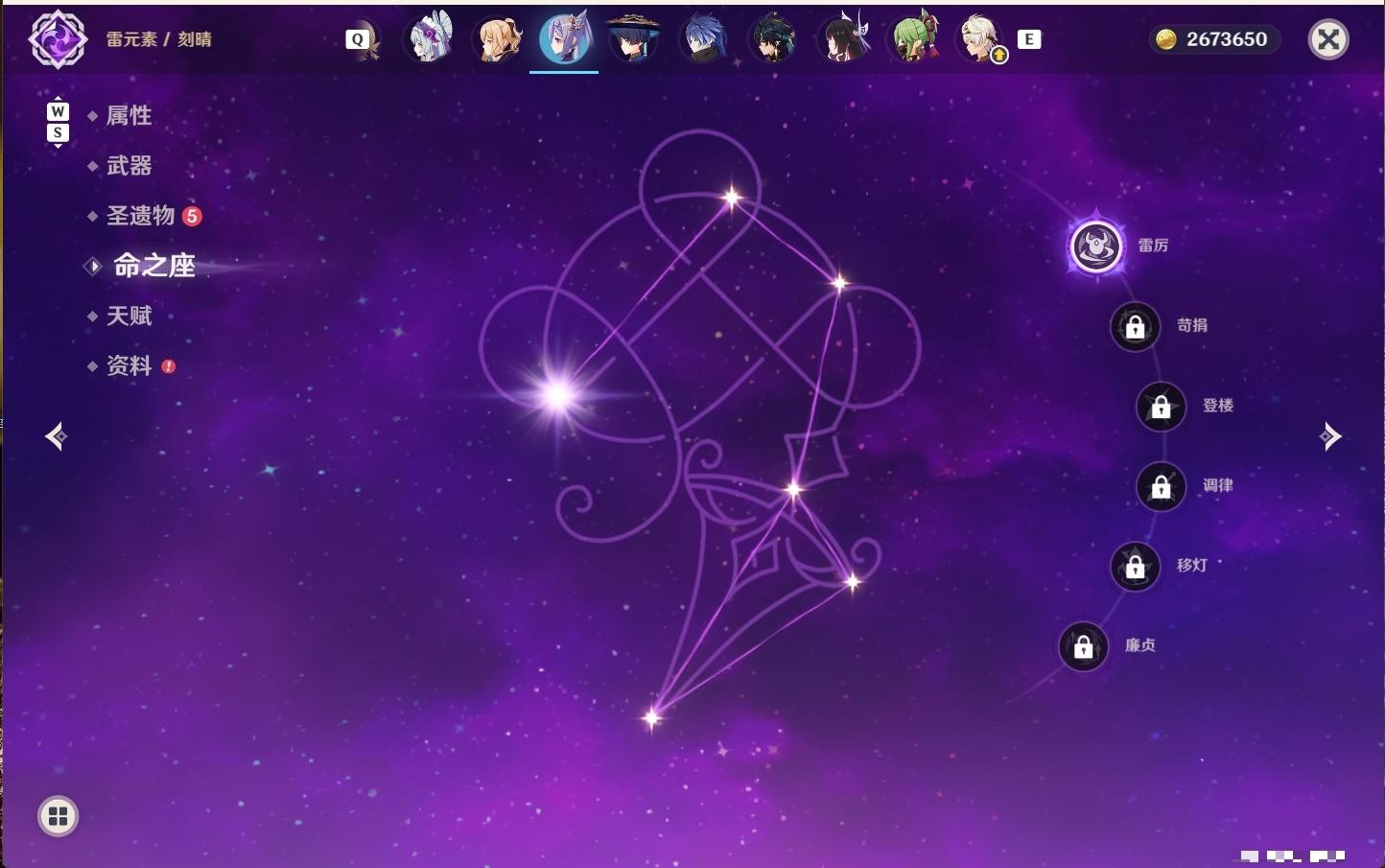Select the unlocked 雷厉 constellation node

[1095, 246]
